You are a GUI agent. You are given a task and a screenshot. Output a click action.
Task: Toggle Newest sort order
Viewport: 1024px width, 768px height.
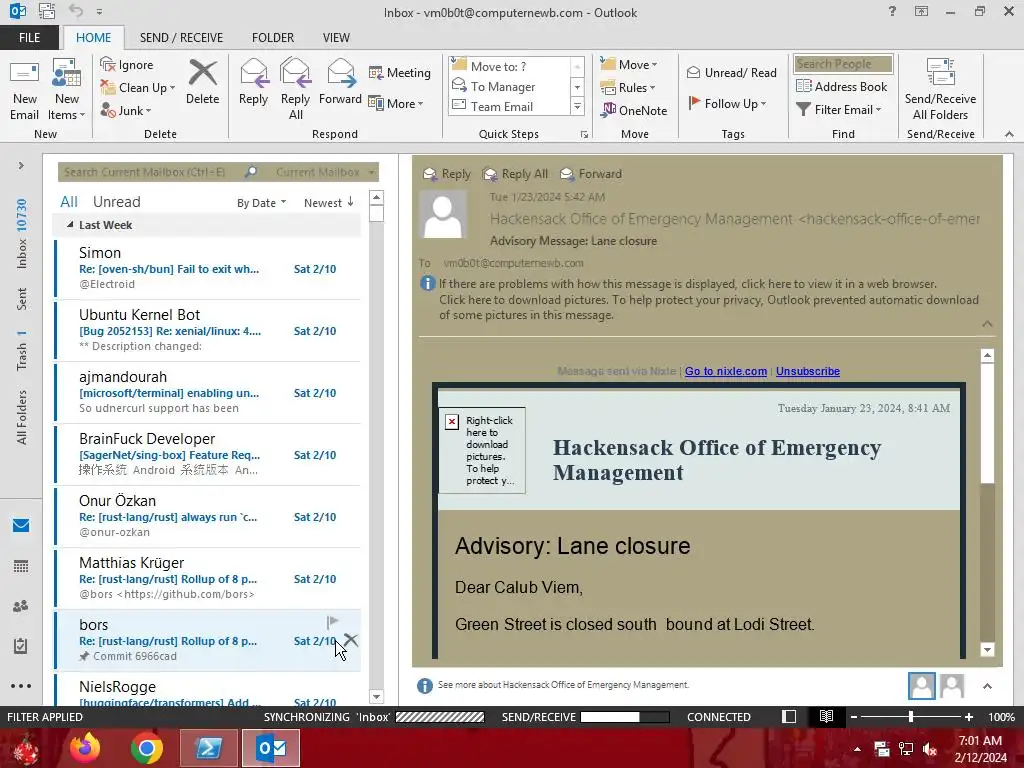(x=328, y=202)
